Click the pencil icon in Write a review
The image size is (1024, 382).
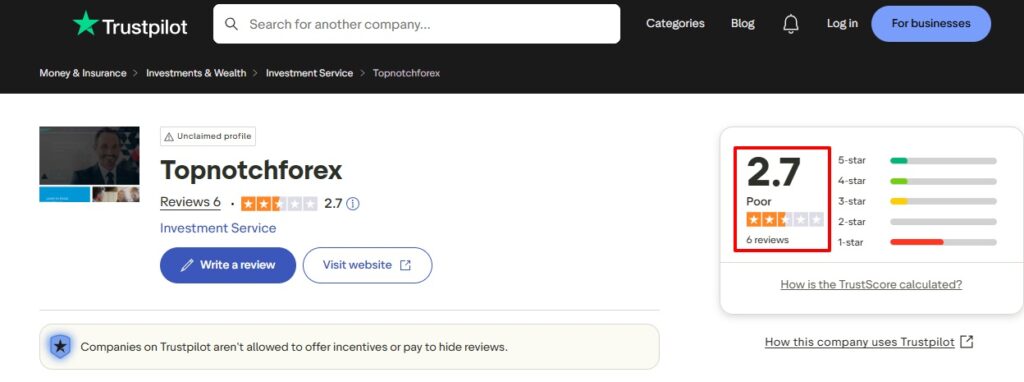(x=187, y=265)
